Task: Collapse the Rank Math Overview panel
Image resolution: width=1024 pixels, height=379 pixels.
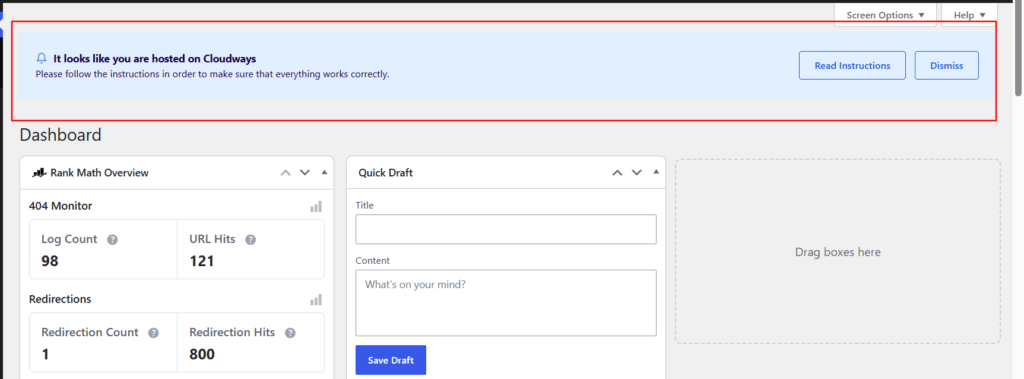Action: pos(325,173)
